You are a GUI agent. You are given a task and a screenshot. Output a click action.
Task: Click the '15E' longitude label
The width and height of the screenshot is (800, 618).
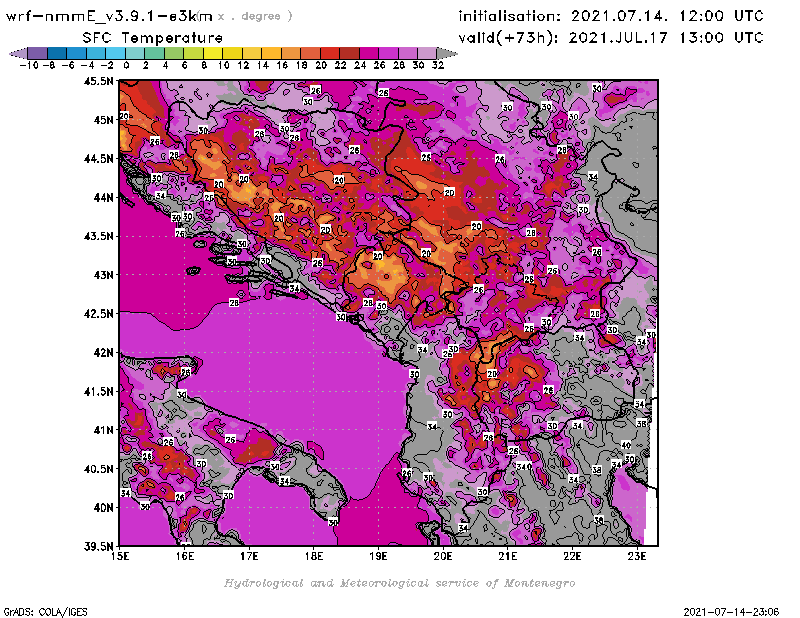click(x=120, y=556)
